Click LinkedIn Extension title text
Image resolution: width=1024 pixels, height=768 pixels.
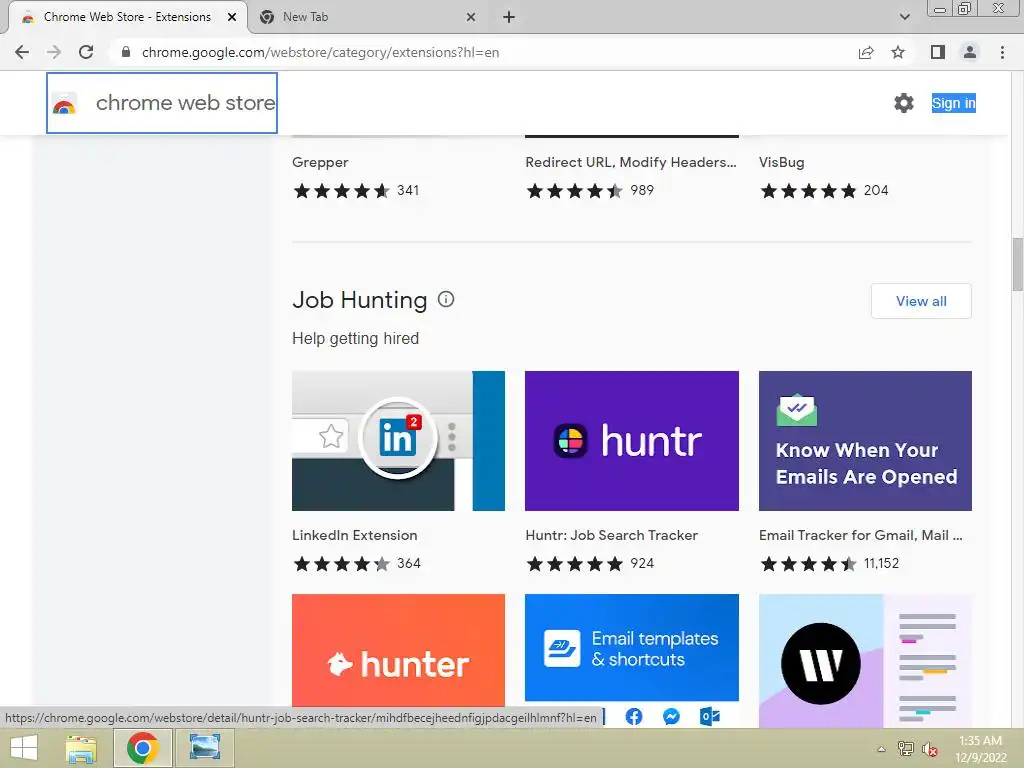(x=355, y=535)
